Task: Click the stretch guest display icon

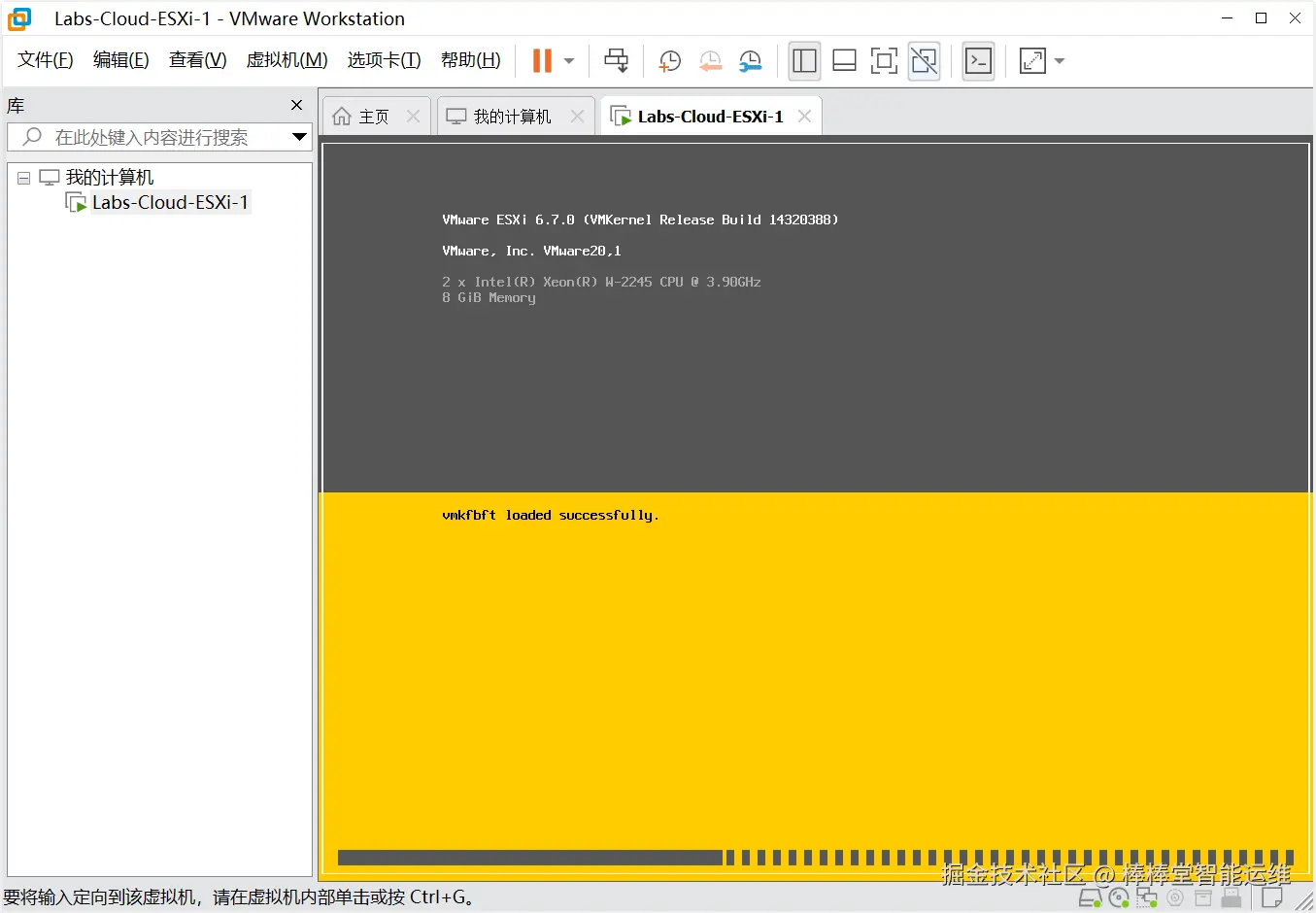Action: coord(1032,60)
